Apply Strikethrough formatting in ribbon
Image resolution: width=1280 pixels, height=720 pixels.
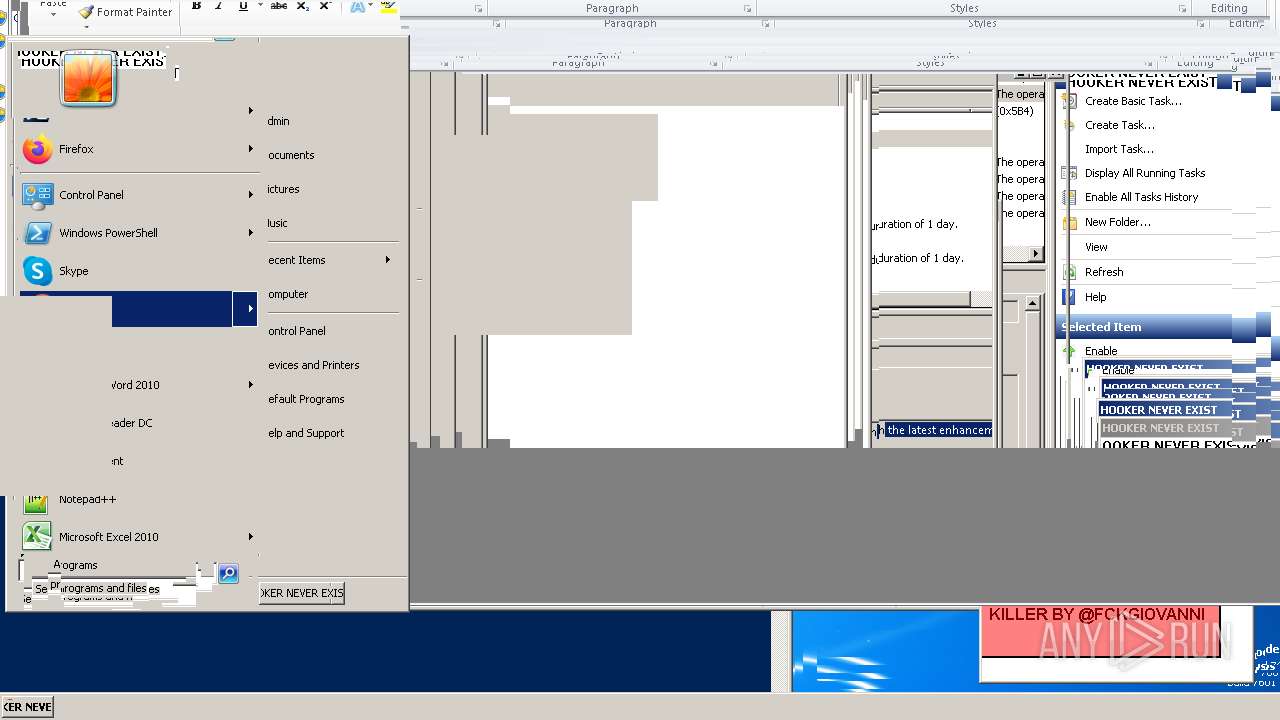(x=279, y=6)
